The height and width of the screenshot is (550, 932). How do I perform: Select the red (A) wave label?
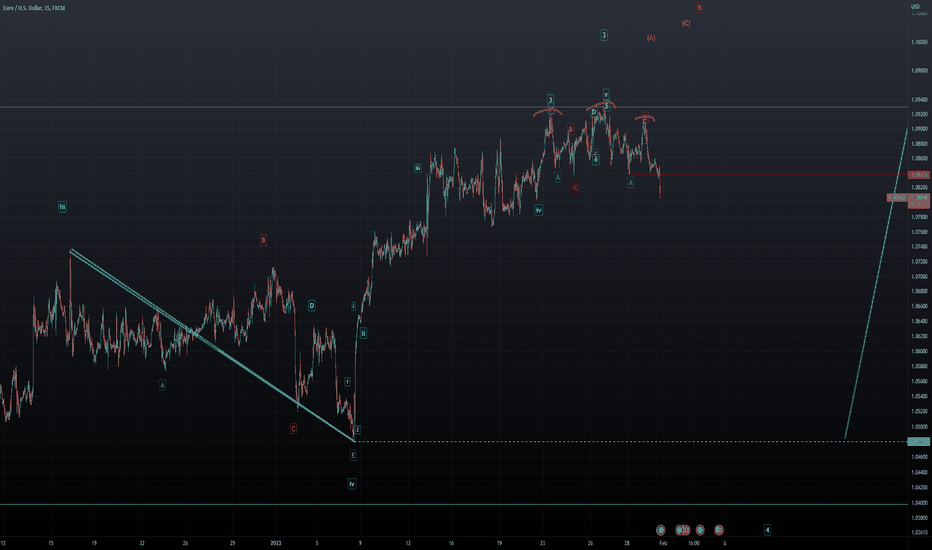coord(651,37)
